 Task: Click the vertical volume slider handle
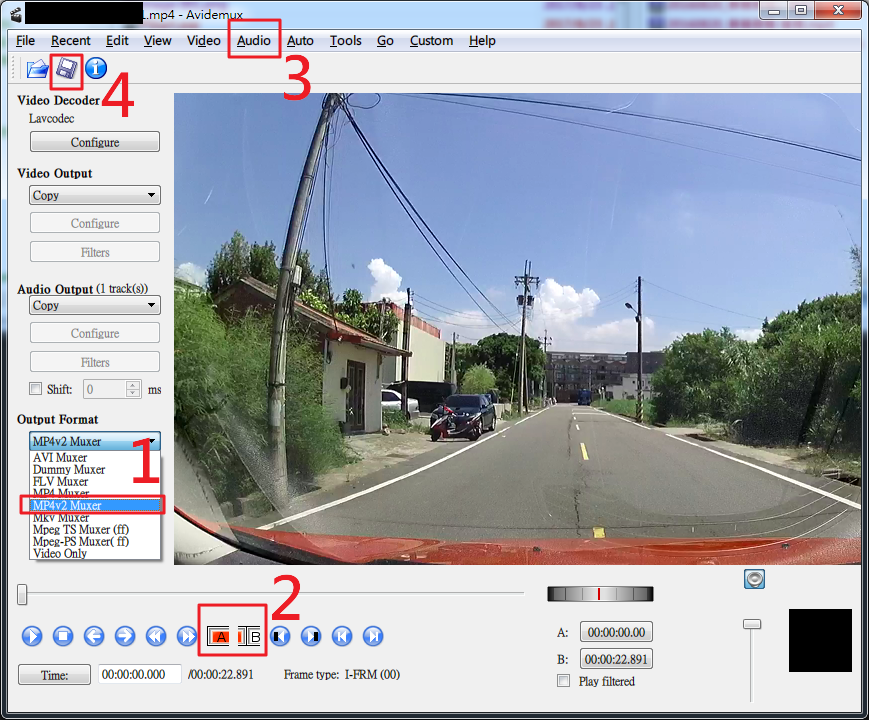click(752, 624)
